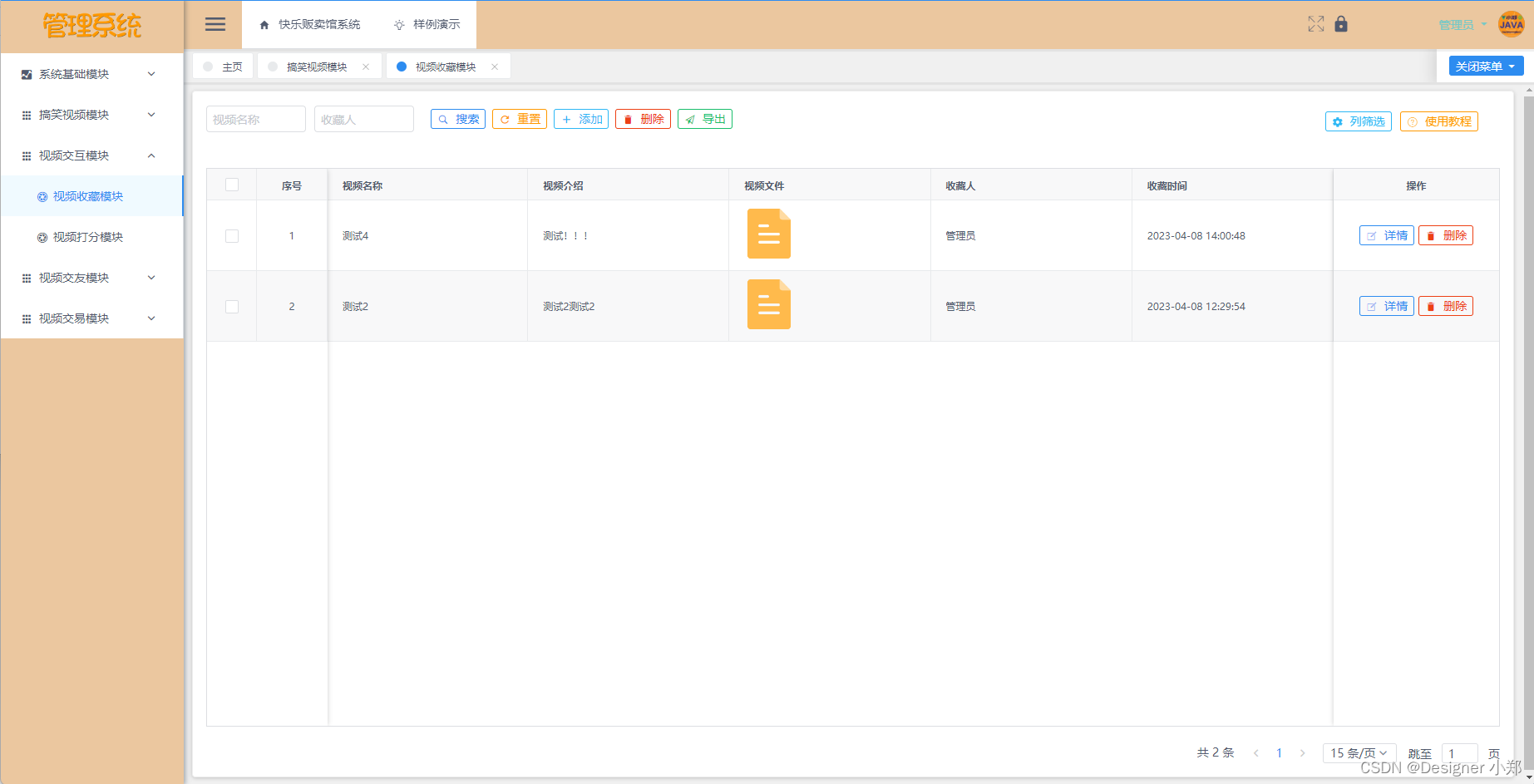Go to next page arrow
This screenshot has height=784, width=1534.
point(1302,752)
